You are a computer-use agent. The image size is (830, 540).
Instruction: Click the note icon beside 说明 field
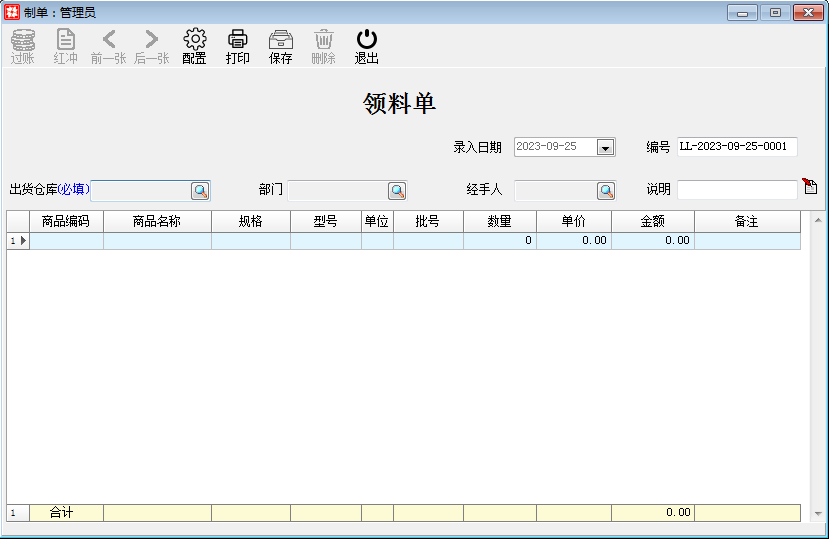coord(810,187)
